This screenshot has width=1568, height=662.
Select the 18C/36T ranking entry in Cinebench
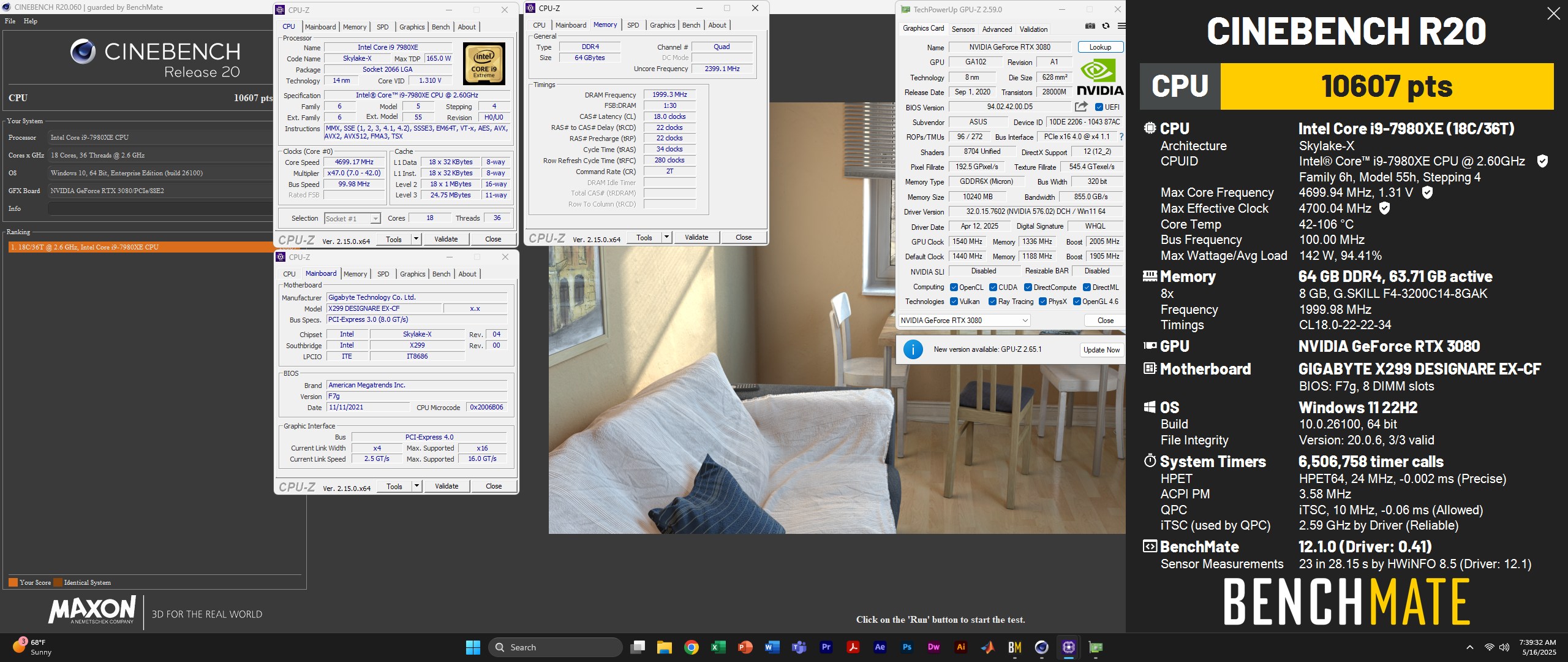[140, 247]
